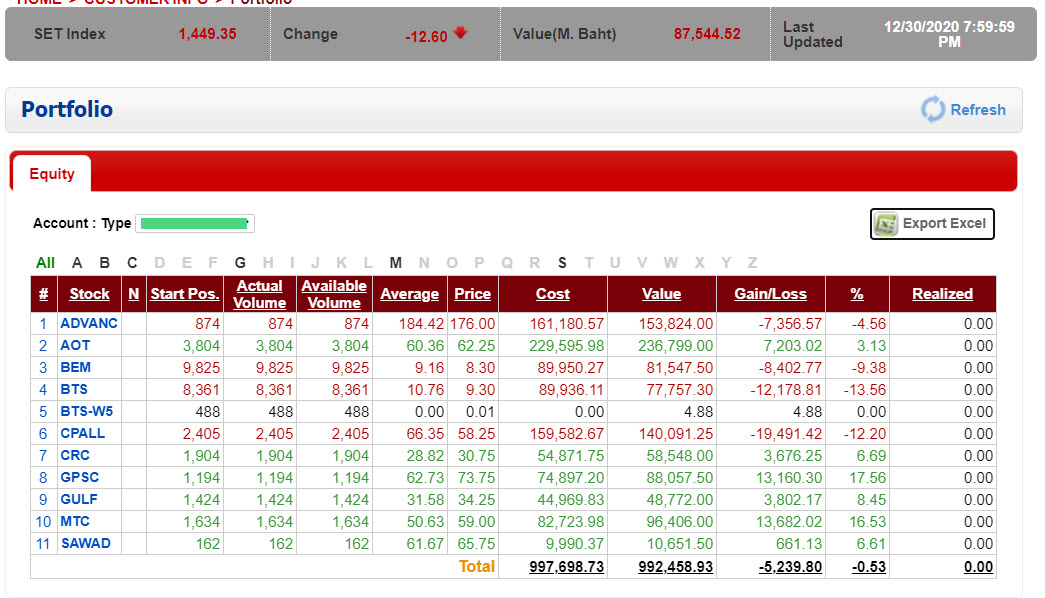Viewport: 1045px width, 598px height.
Task: Sort by % column header
Action: point(857,294)
